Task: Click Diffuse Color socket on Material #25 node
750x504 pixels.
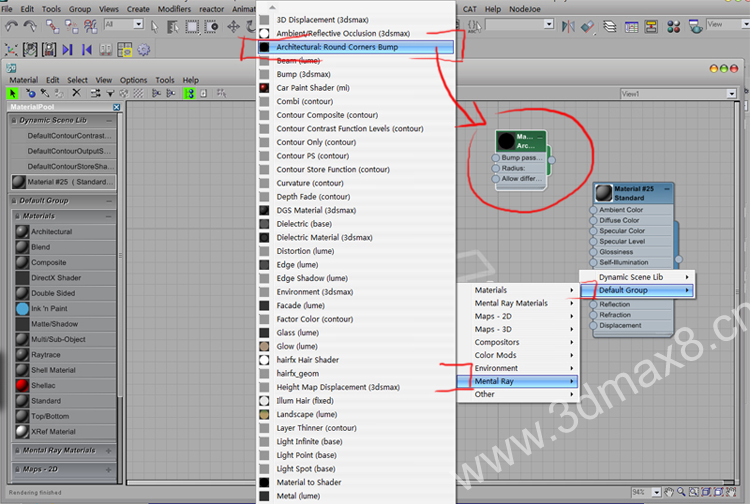Action: pyautogui.click(x=594, y=220)
